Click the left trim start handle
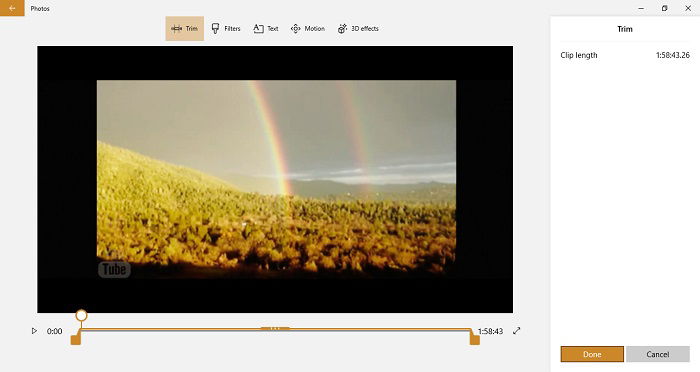The height and width of the screenshot is (372, 700). pos(76,340)
